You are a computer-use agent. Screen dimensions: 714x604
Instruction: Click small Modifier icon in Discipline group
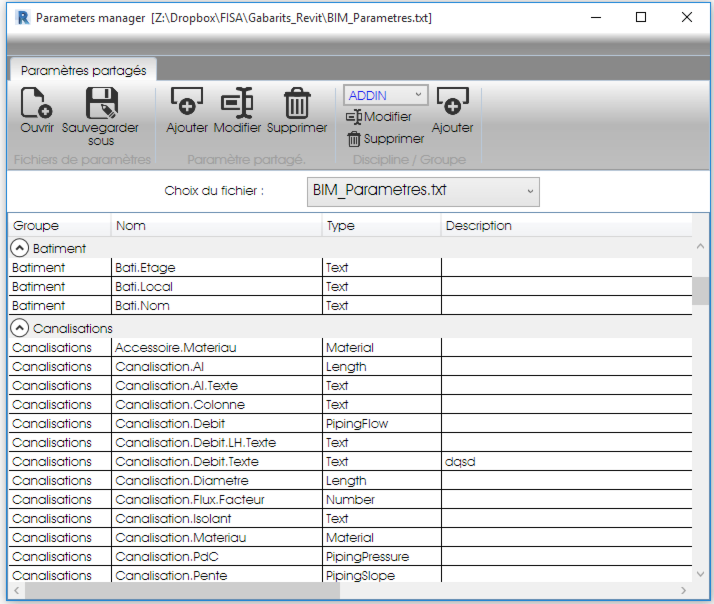coord(354,117)
